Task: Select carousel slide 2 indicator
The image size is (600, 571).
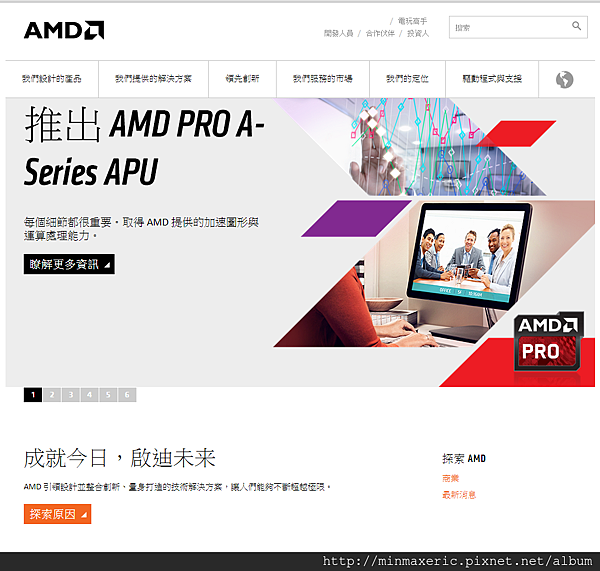Action: tap(52, 395)
